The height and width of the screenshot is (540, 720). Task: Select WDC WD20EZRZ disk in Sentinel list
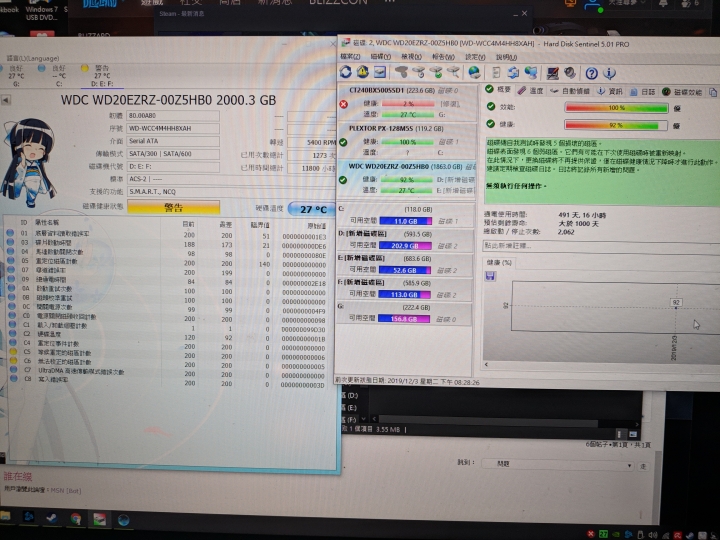[406, 178]
